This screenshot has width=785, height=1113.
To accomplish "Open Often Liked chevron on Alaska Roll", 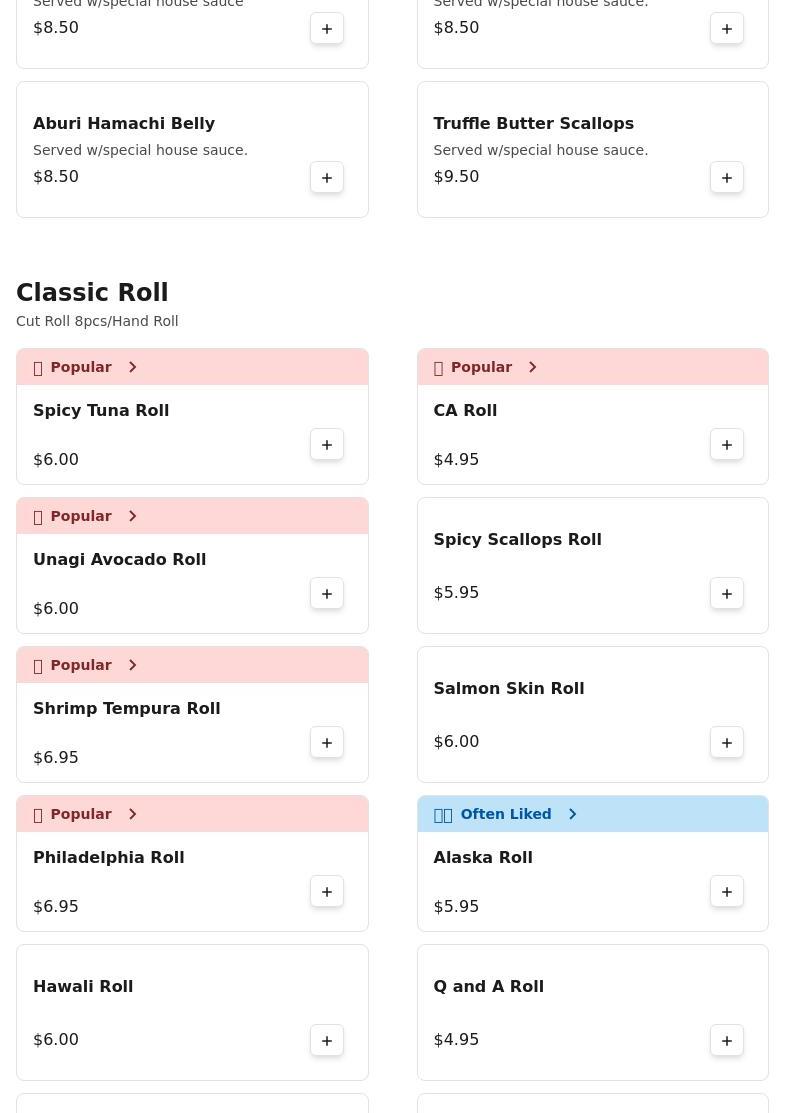I will point(572,814).
